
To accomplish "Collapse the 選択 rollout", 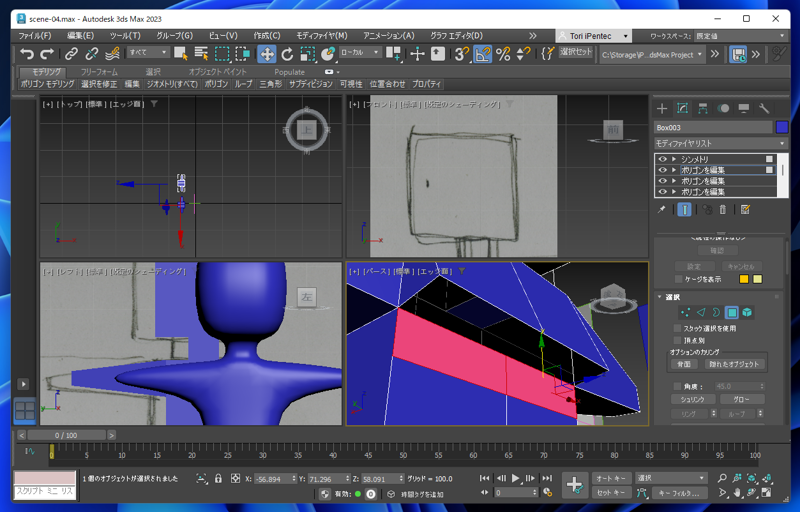I will coord(659,297).
